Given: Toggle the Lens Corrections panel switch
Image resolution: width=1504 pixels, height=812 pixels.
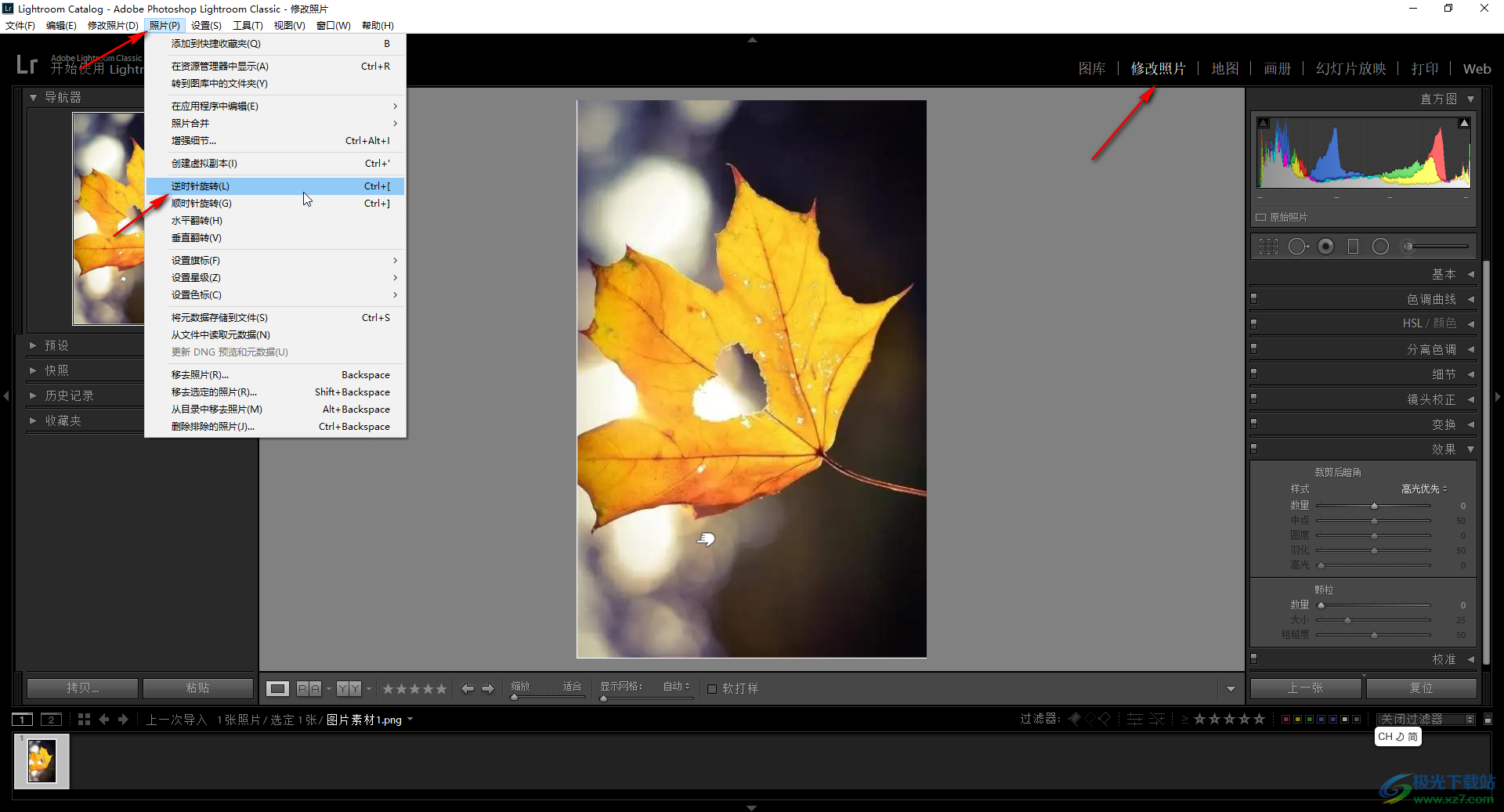Looking at the screenshot, I should [1254, 399].
